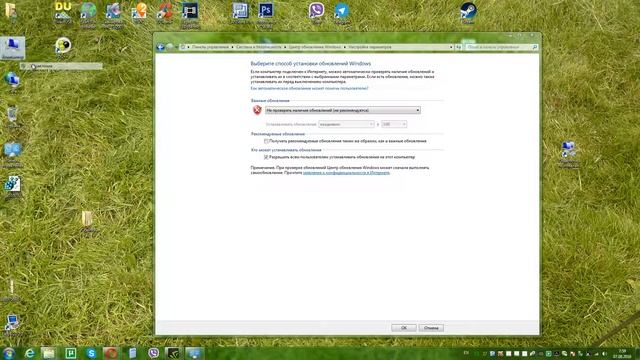Click Система и безопасность breadcrumb segment
This screenshot has width=640, height=360.
259,47
